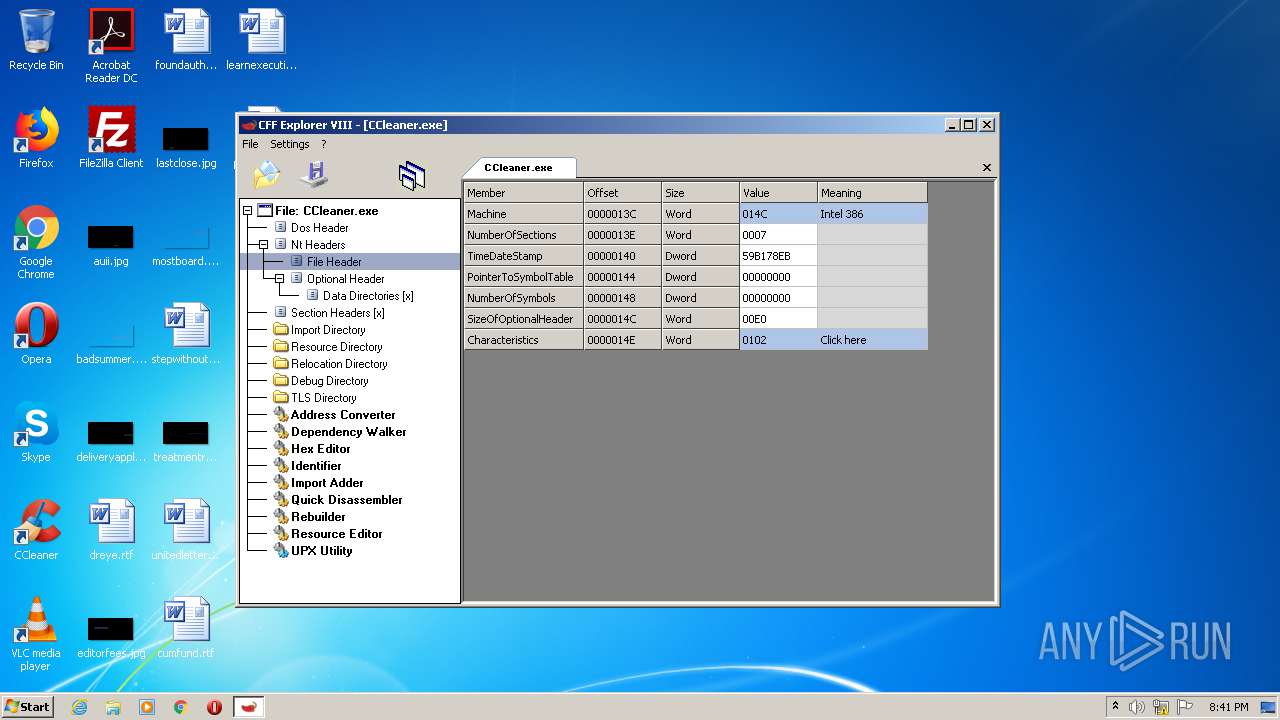Click the 'Click here' Characteristics cell
Image resolution: width=1280 pixels, height=720 pixels.
click(x=872, y=340)
